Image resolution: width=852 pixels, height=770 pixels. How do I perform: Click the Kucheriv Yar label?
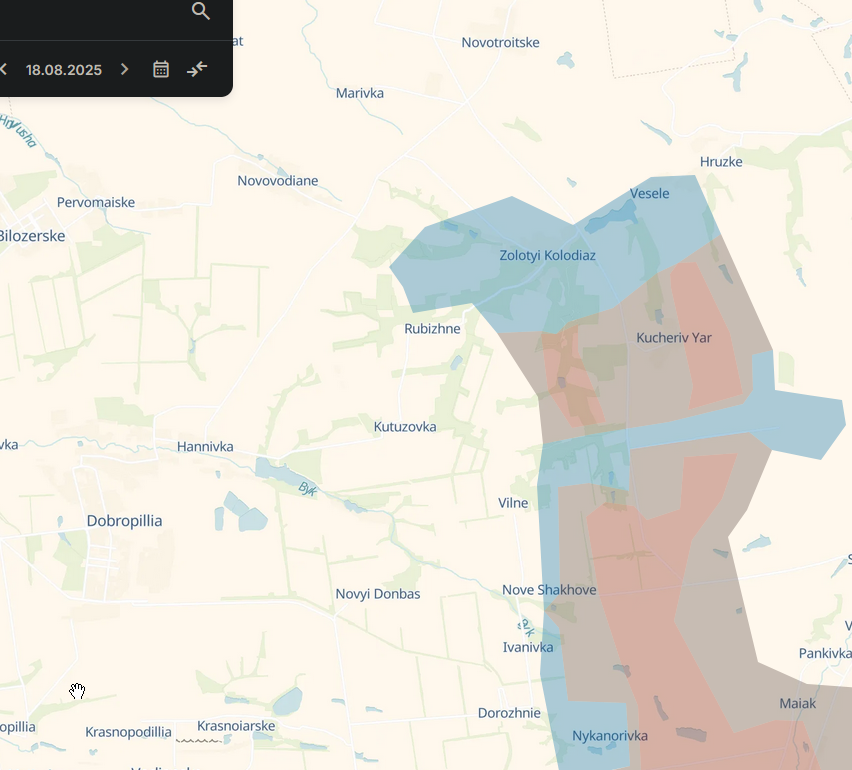click(674, 338)
